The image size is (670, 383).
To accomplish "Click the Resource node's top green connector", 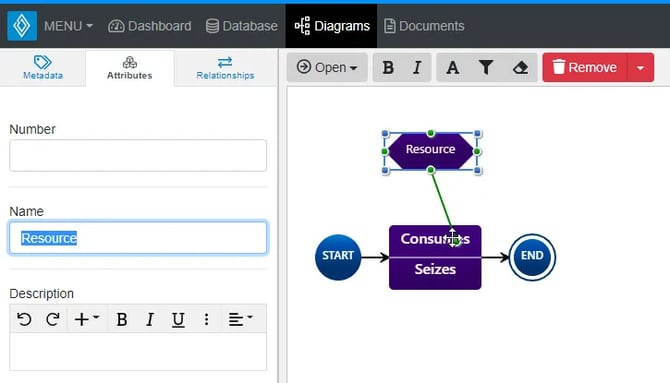I will click(x=431, y=133).
